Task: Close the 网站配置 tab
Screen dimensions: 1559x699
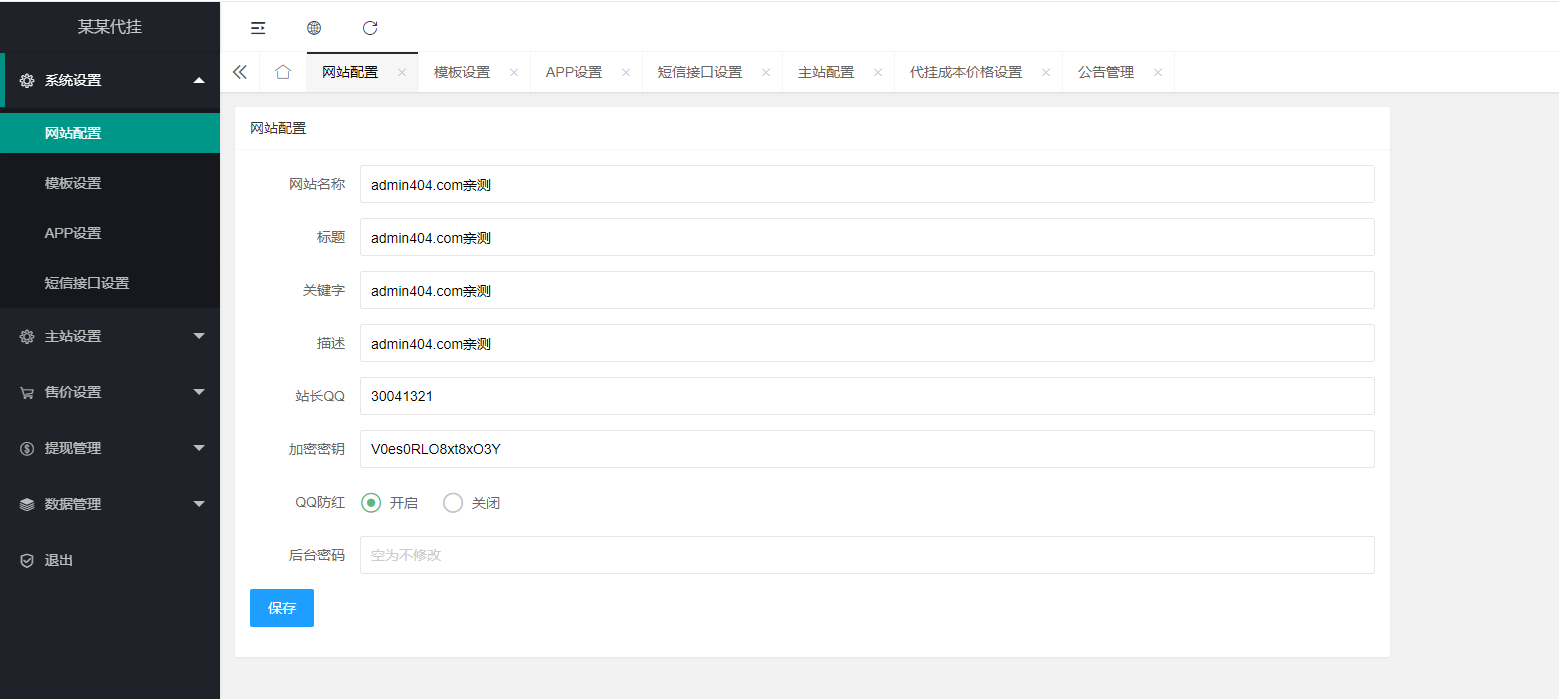Action: coord(402,72)
